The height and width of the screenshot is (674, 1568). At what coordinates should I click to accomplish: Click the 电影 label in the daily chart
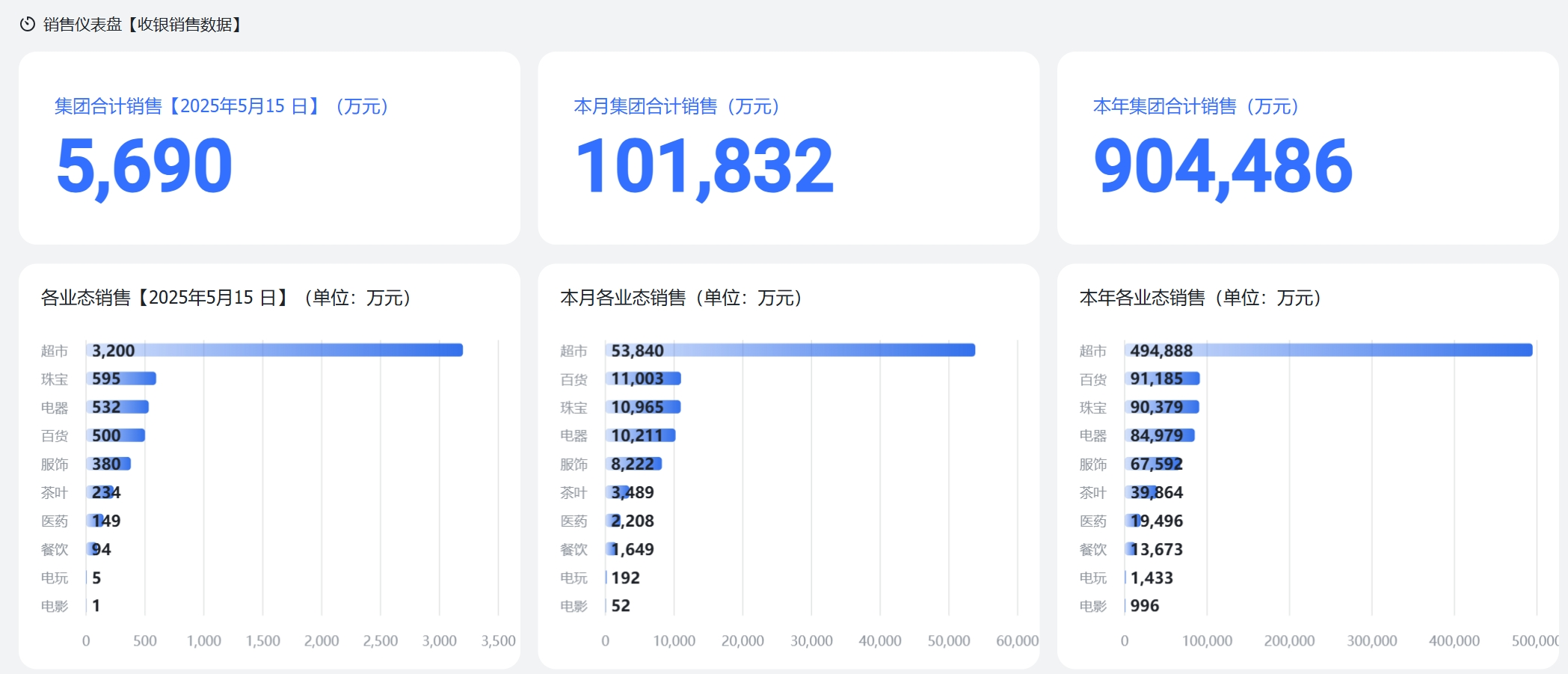coord(55,606)
